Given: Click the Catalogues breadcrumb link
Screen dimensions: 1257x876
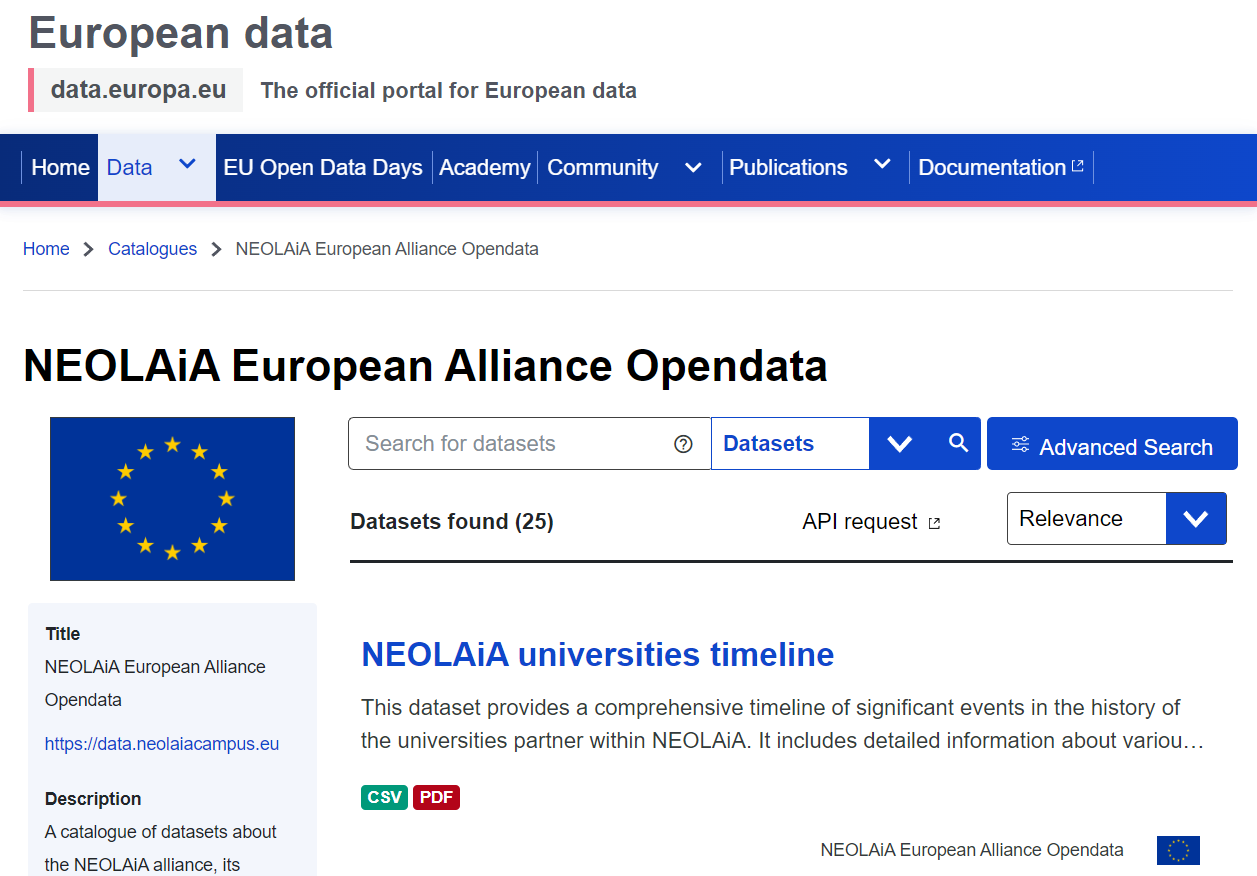Looking at the screenshot, I should pos(152,249).
